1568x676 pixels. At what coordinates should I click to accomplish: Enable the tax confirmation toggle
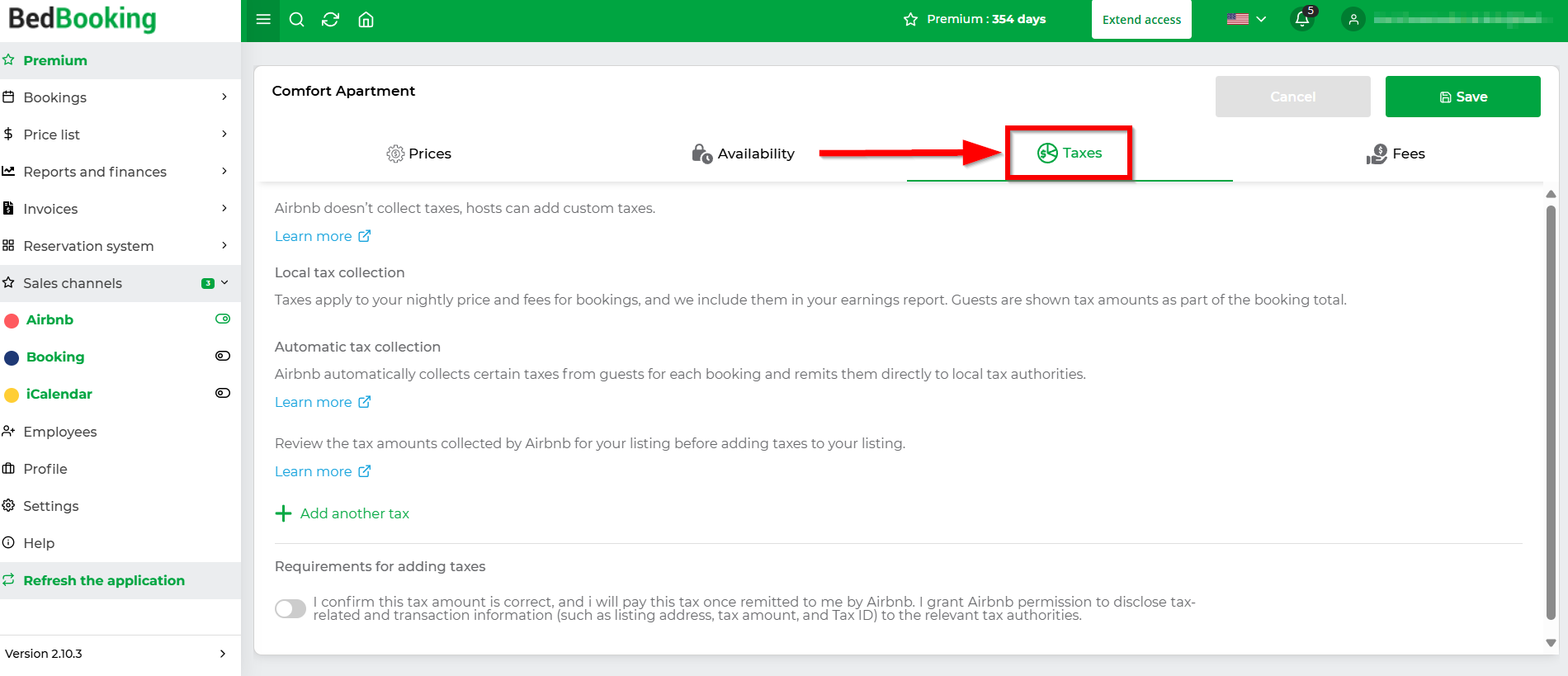point(290,608)
